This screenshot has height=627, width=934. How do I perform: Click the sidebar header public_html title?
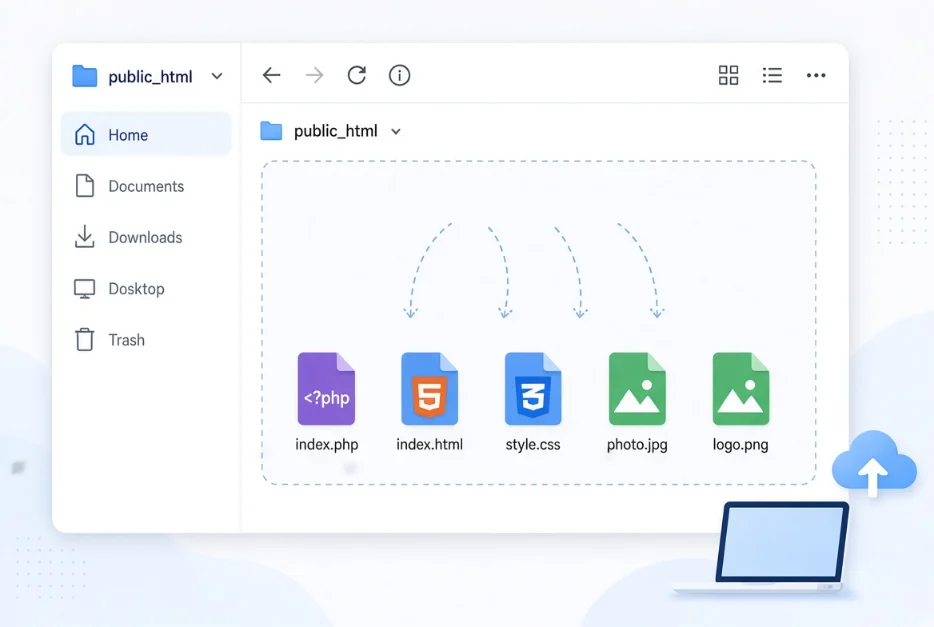click(150, 77)
